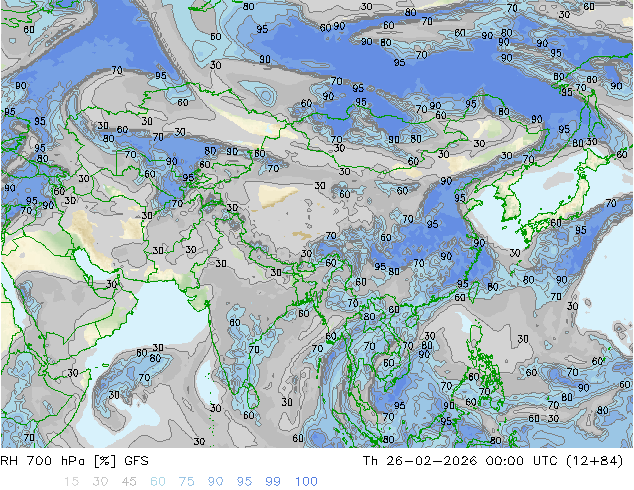Click the date "Th 26-02-2026"
This screenshot has height=490, width=634.
tap(420, 461)
